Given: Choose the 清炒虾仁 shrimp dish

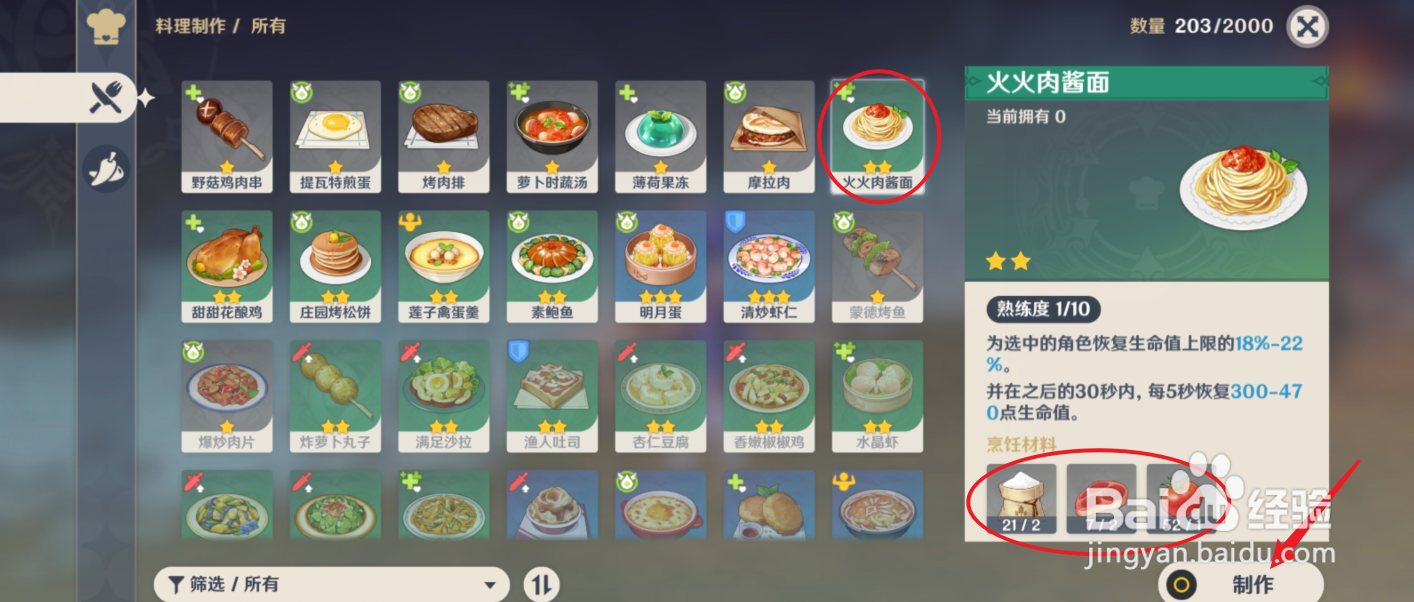Looking at the screenshot, I should coord(768,267).
